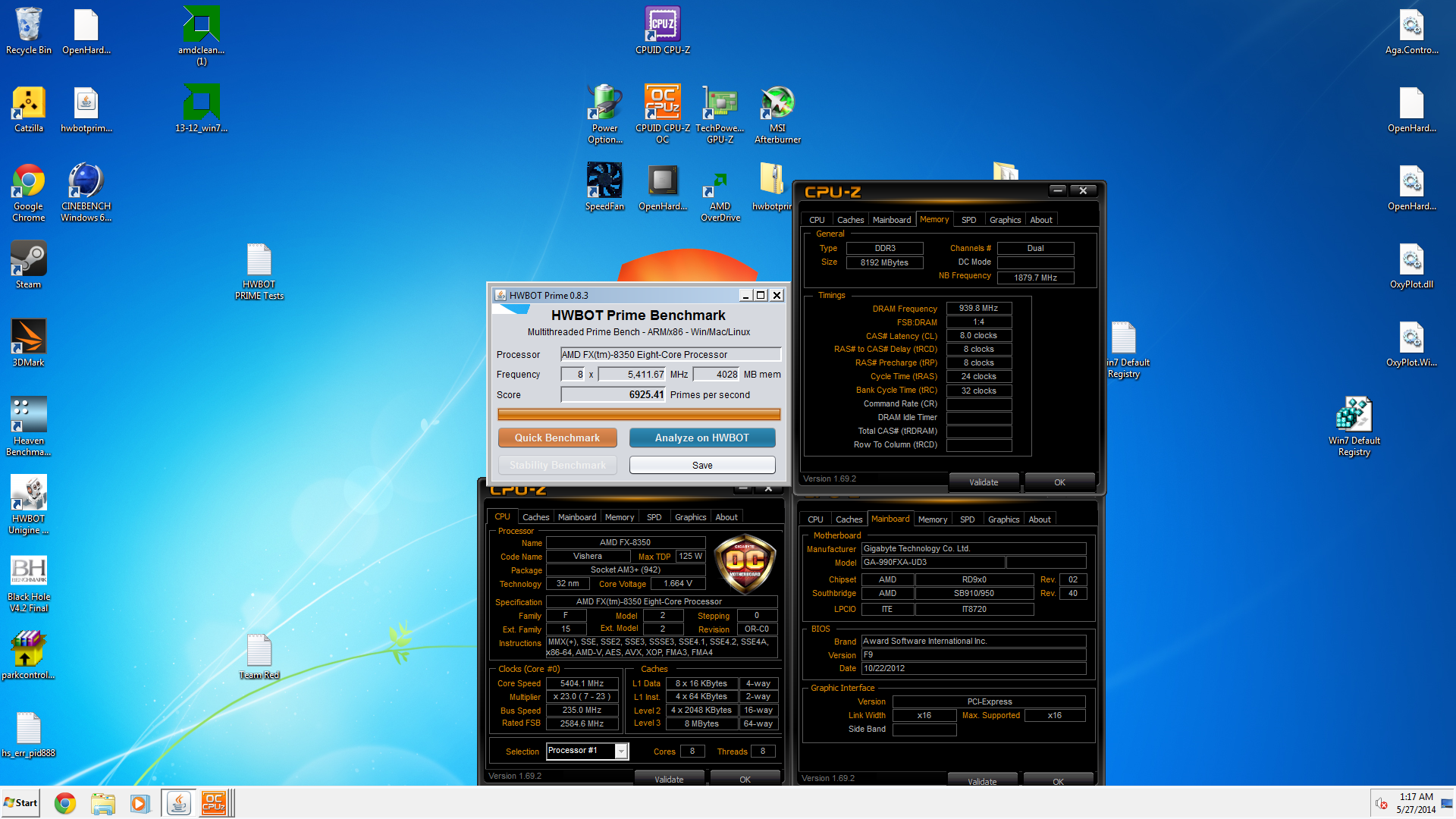Open HWBOT PRIME Tests text file

[259, 271]
